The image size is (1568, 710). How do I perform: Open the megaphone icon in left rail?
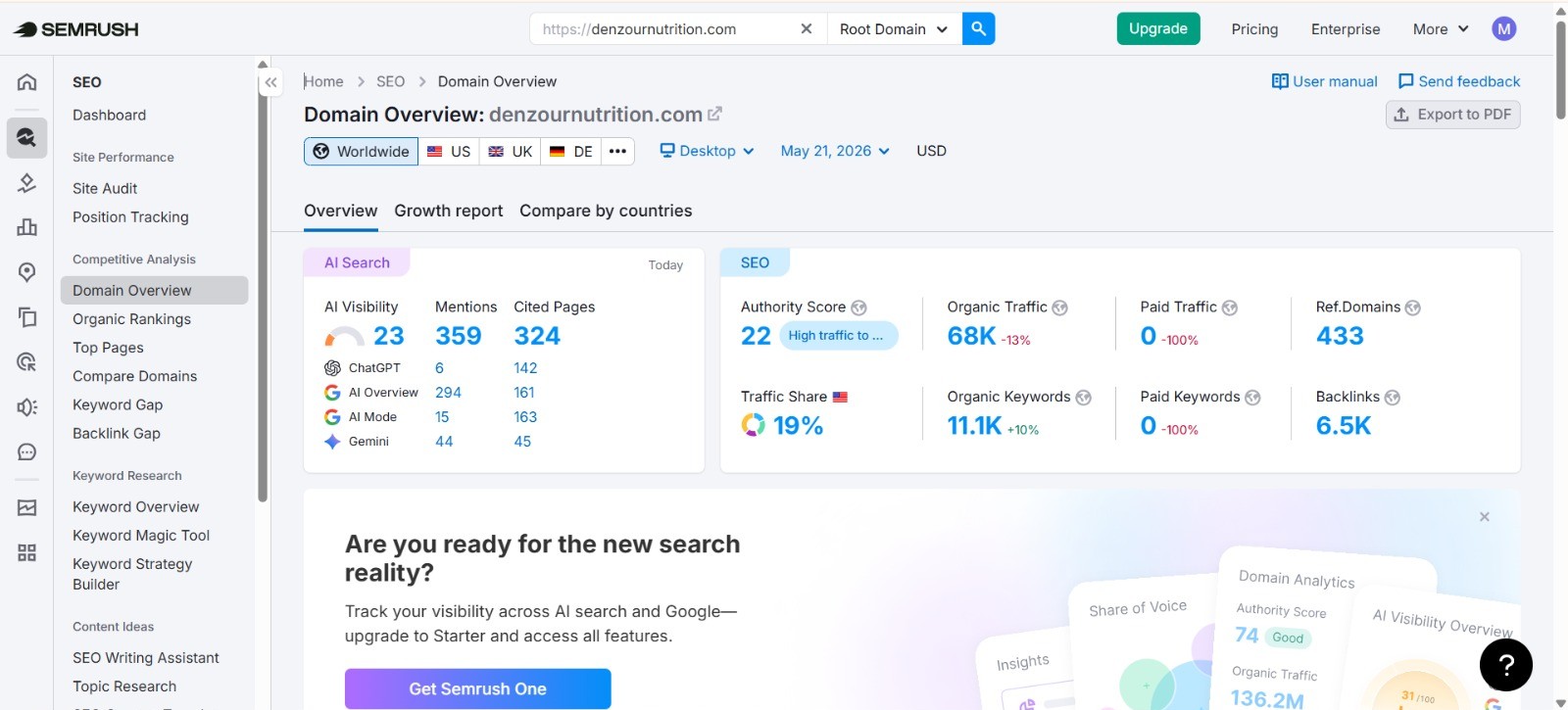tap(26, 406)
